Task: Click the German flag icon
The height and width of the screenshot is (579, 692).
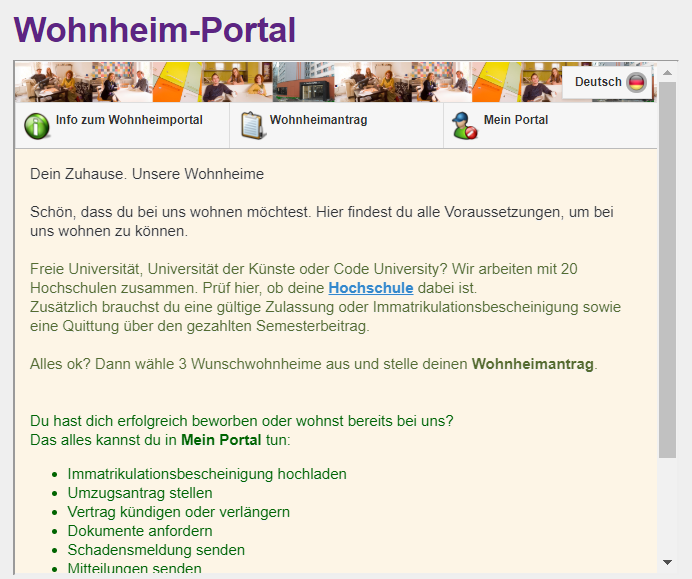Action: pos(636,82)
